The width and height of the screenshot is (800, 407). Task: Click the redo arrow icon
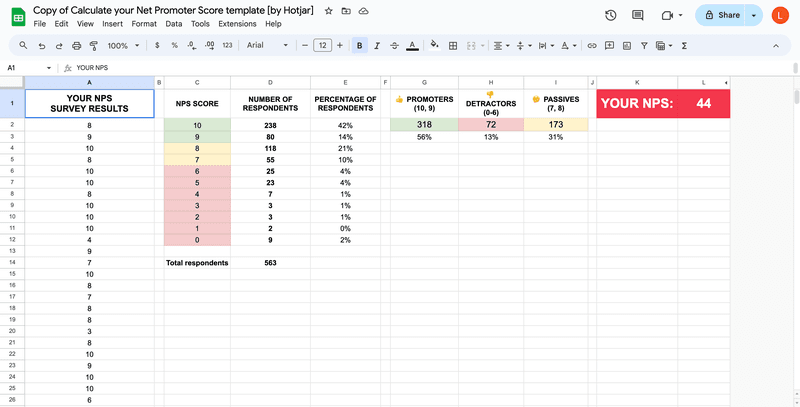[x=59, y=46]
